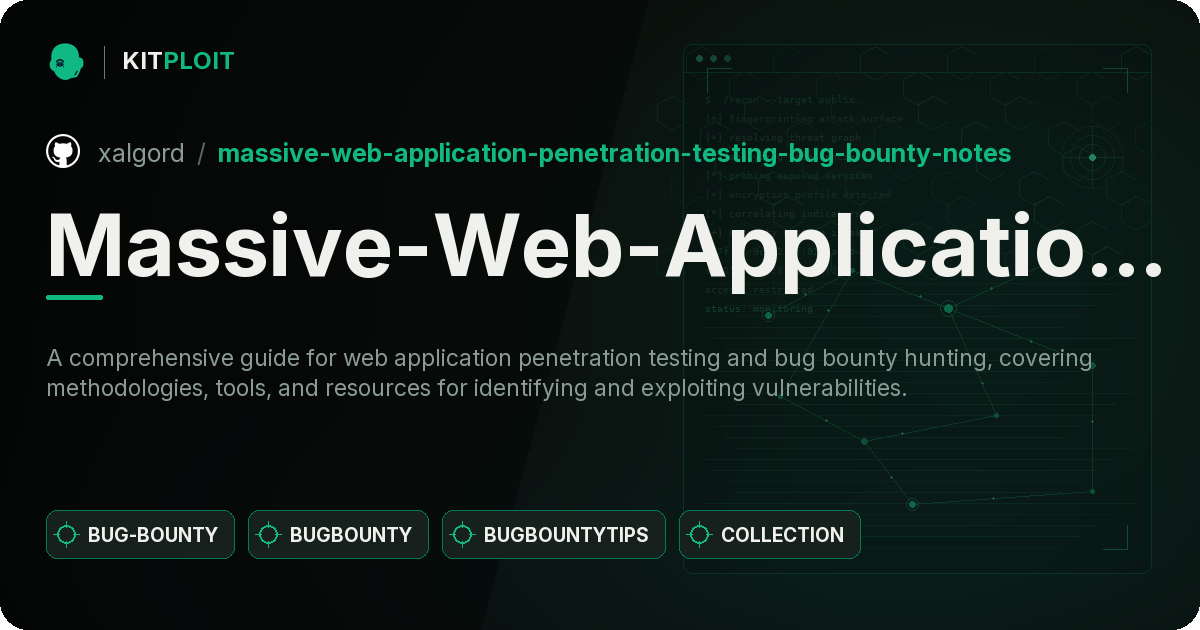Select the BUGBOUNTYTIPS tag
Image resolution: width=1200 pixels, height=630 pixels.
click(554, 535)
